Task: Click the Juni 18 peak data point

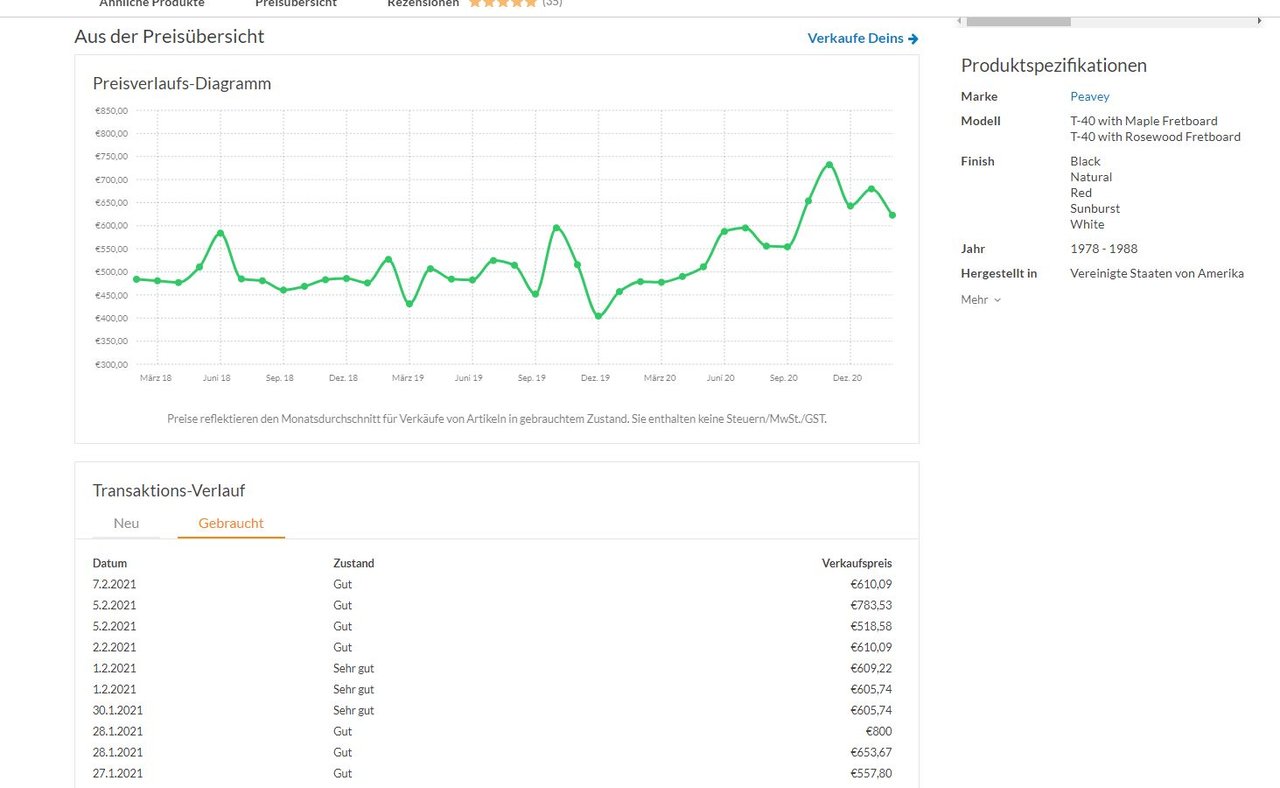Action: (220, 233)
